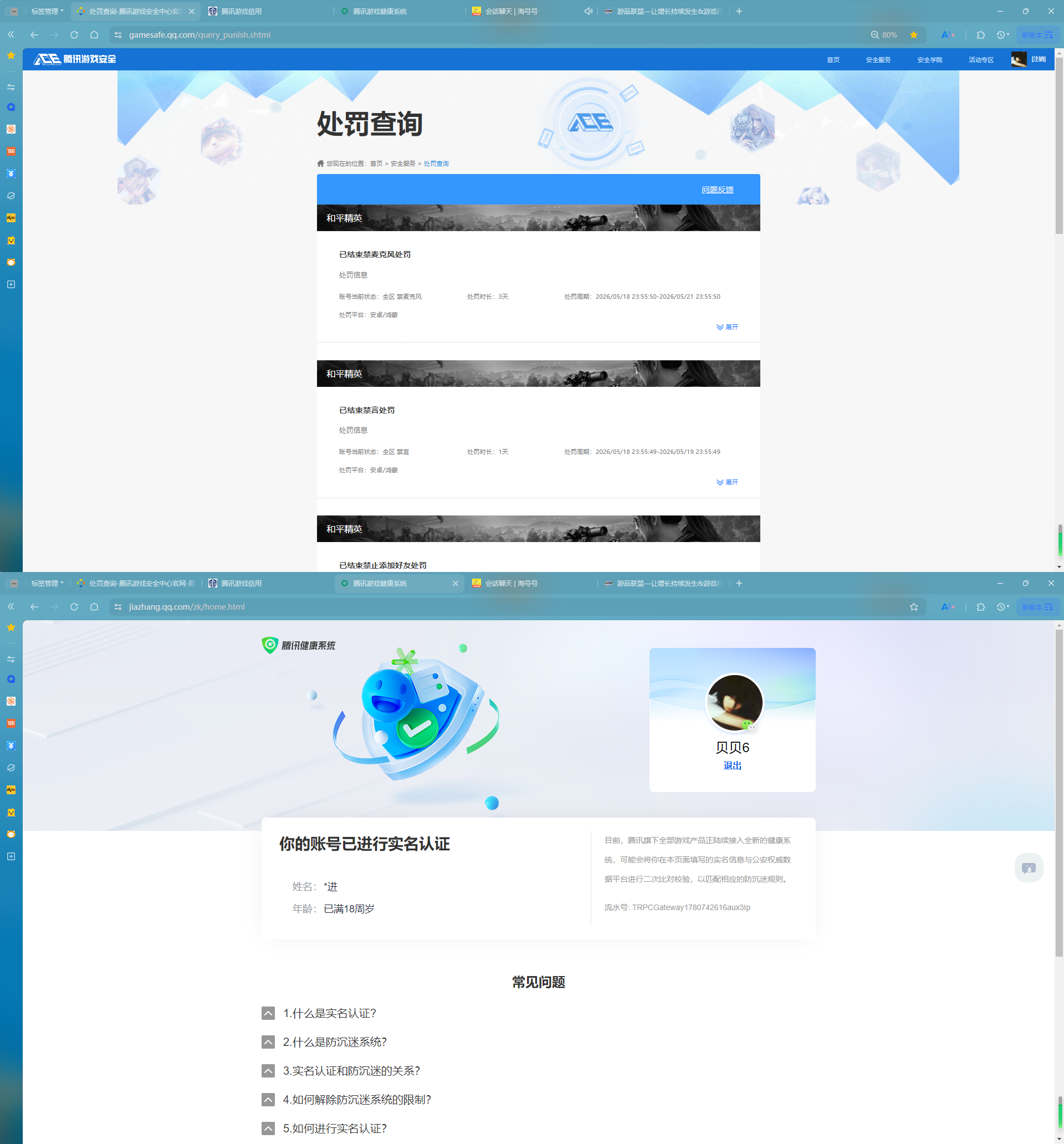
Task: Go back in the bottom 健康系统 window
Action: point(34,607)
